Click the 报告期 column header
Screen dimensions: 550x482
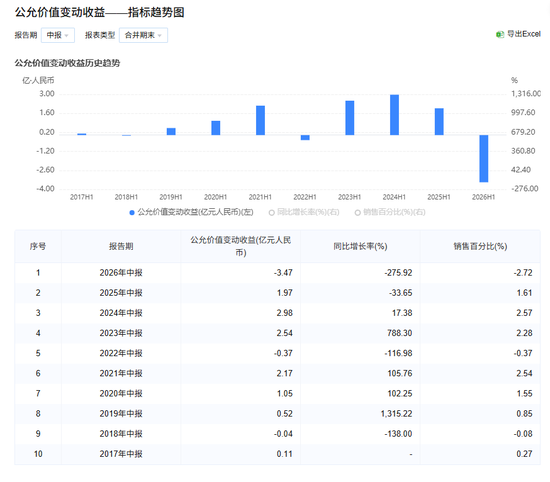point(121,246)
